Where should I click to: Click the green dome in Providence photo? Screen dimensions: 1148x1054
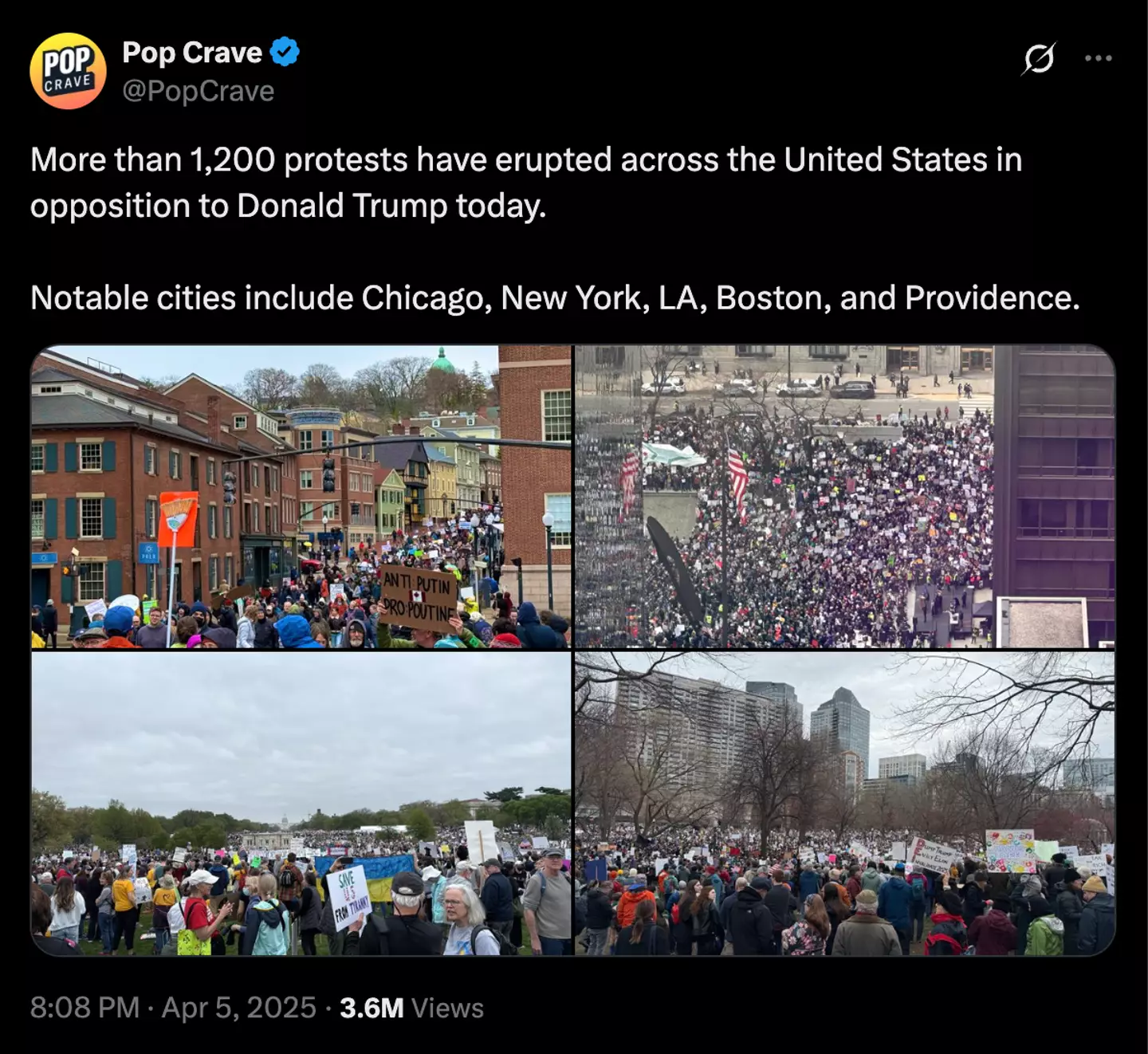click(442, 362)
